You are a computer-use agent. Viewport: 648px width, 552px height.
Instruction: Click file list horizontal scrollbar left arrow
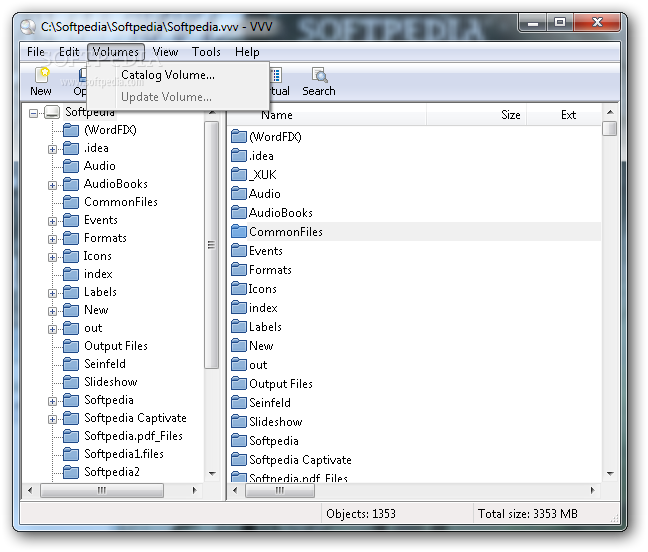coord(236,490)
